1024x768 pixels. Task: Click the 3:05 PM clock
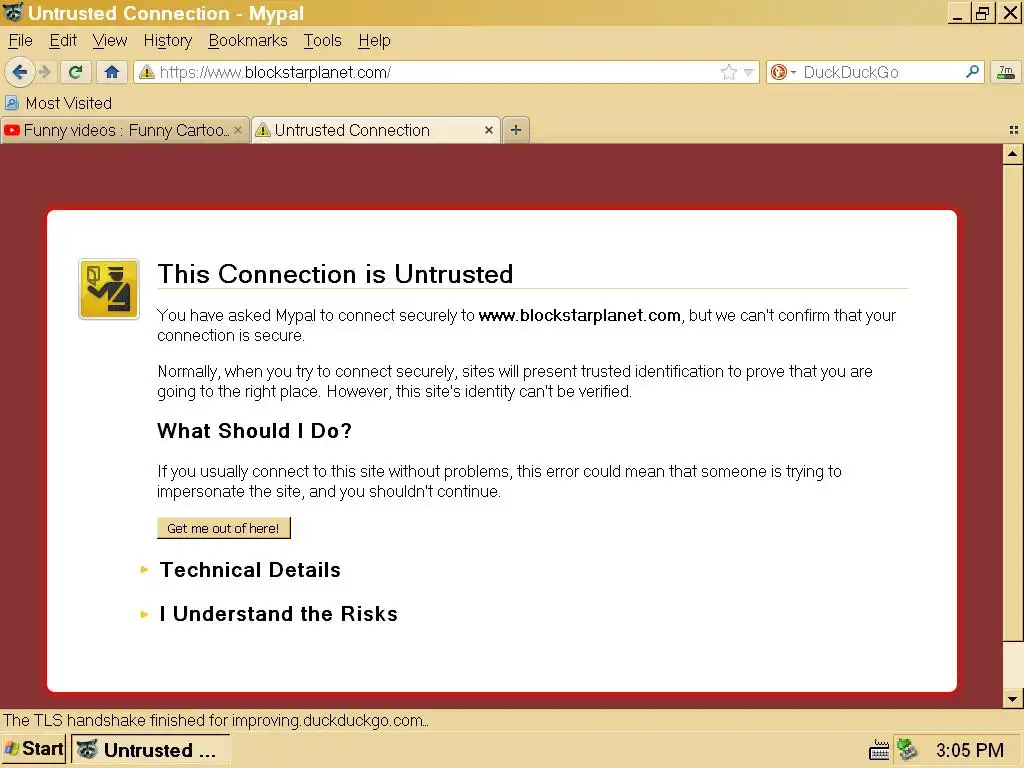click(970, 750)
